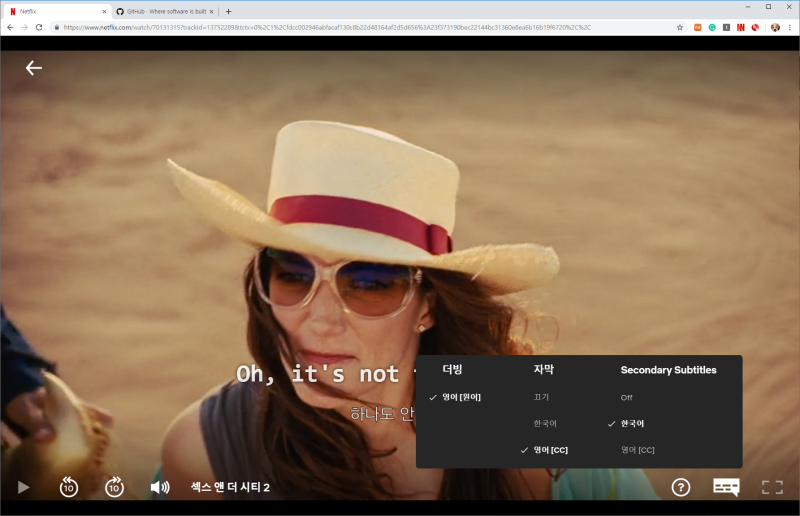Close the Netflix tab
This screenshot has width=800, height=516.
click(x=104, y=11)
